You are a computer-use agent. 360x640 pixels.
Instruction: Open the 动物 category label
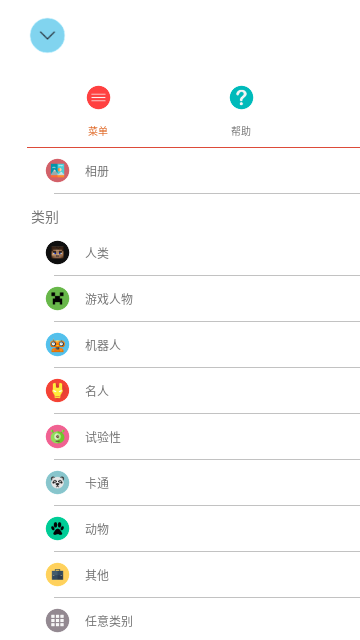tap(97, 529)
